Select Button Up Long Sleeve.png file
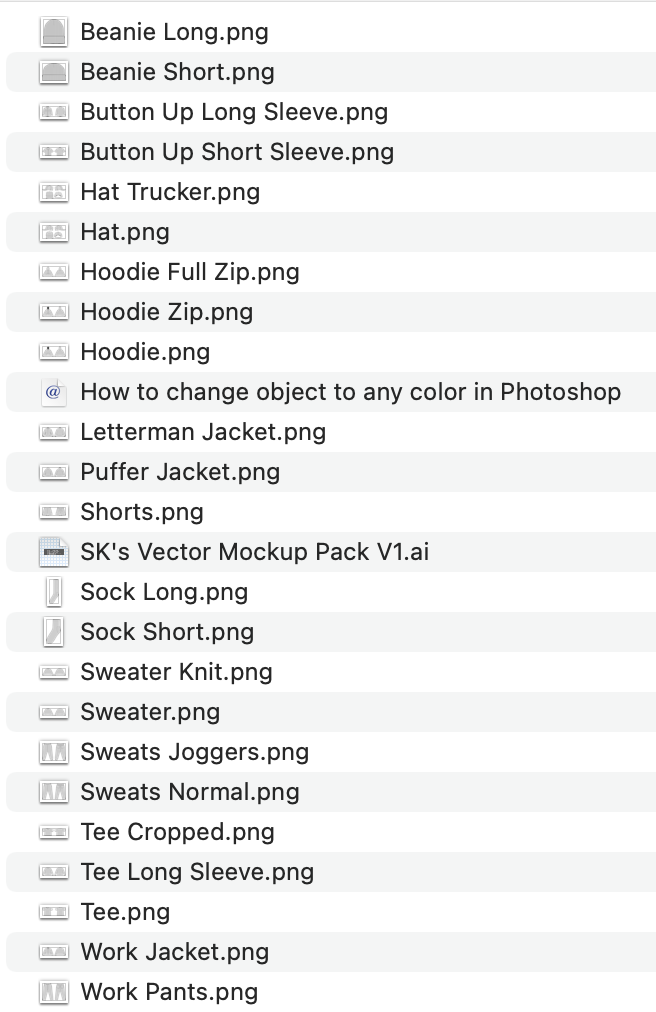This screenshot has width=656, height=1012. tap(234, 112)
